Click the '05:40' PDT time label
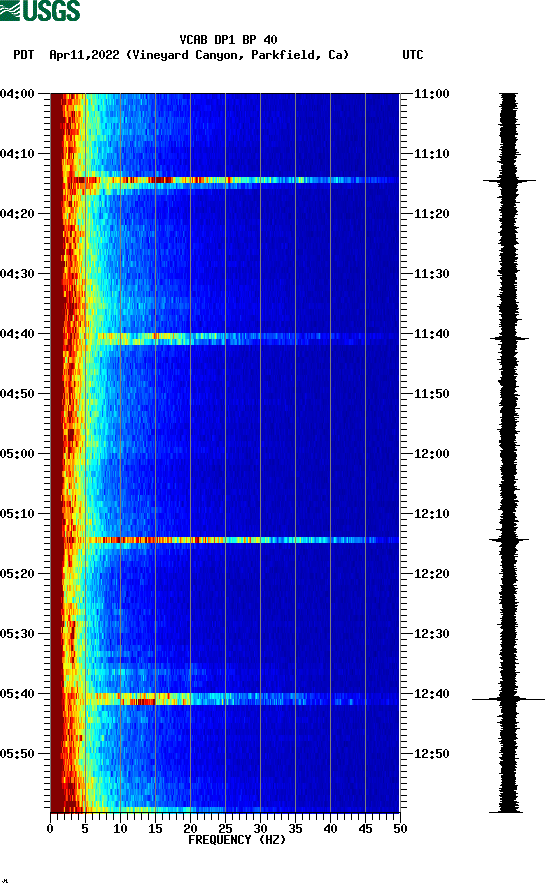This screenshot has width=552, height=892. pyautogui.click(x=17, y=694)
